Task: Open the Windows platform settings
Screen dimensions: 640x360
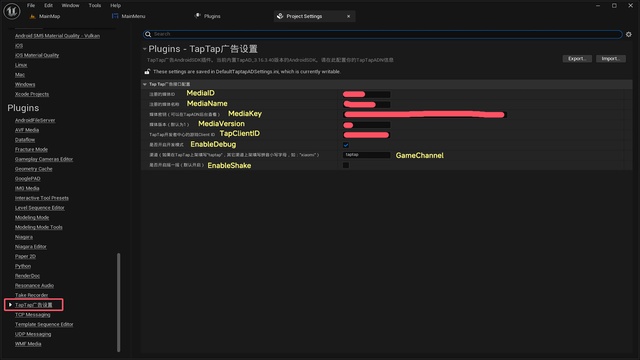Action: click(25, 84)
